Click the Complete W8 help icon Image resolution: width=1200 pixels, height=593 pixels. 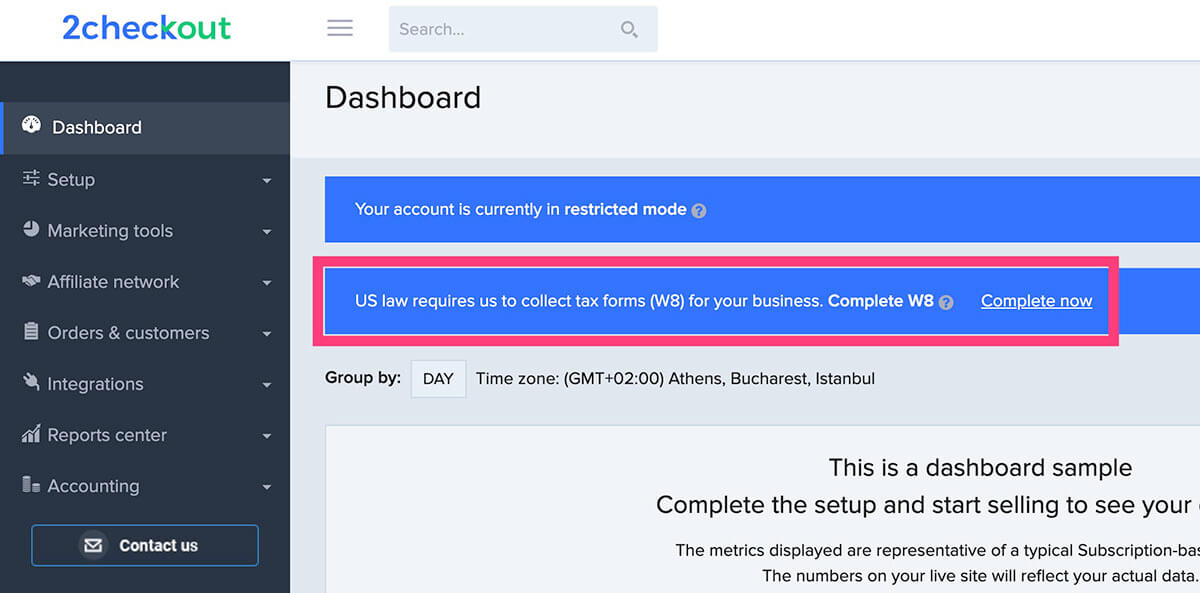[x=945, y=301]
